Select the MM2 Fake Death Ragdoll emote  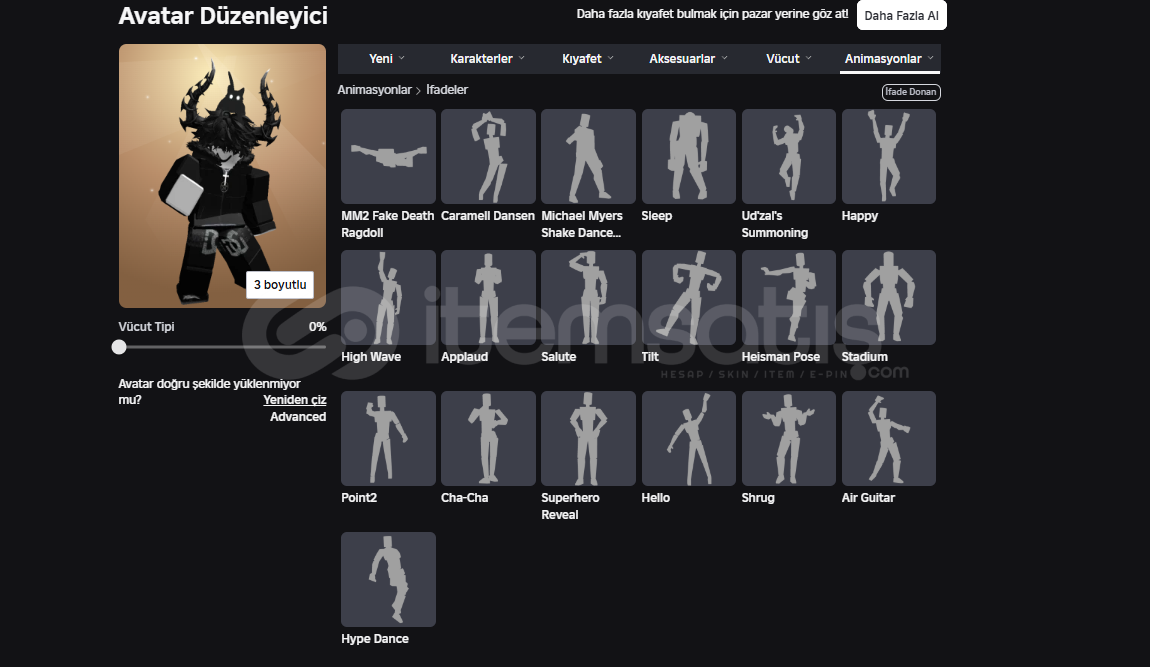coord(388,156)
